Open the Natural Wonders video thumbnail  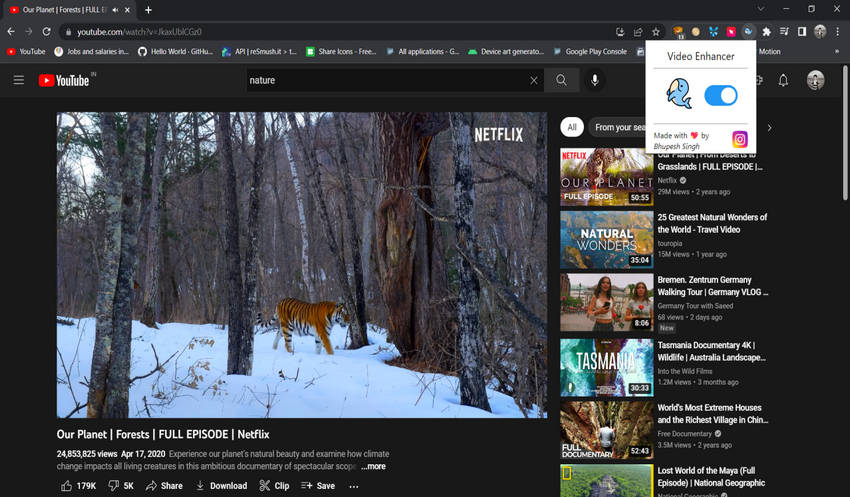607,240
